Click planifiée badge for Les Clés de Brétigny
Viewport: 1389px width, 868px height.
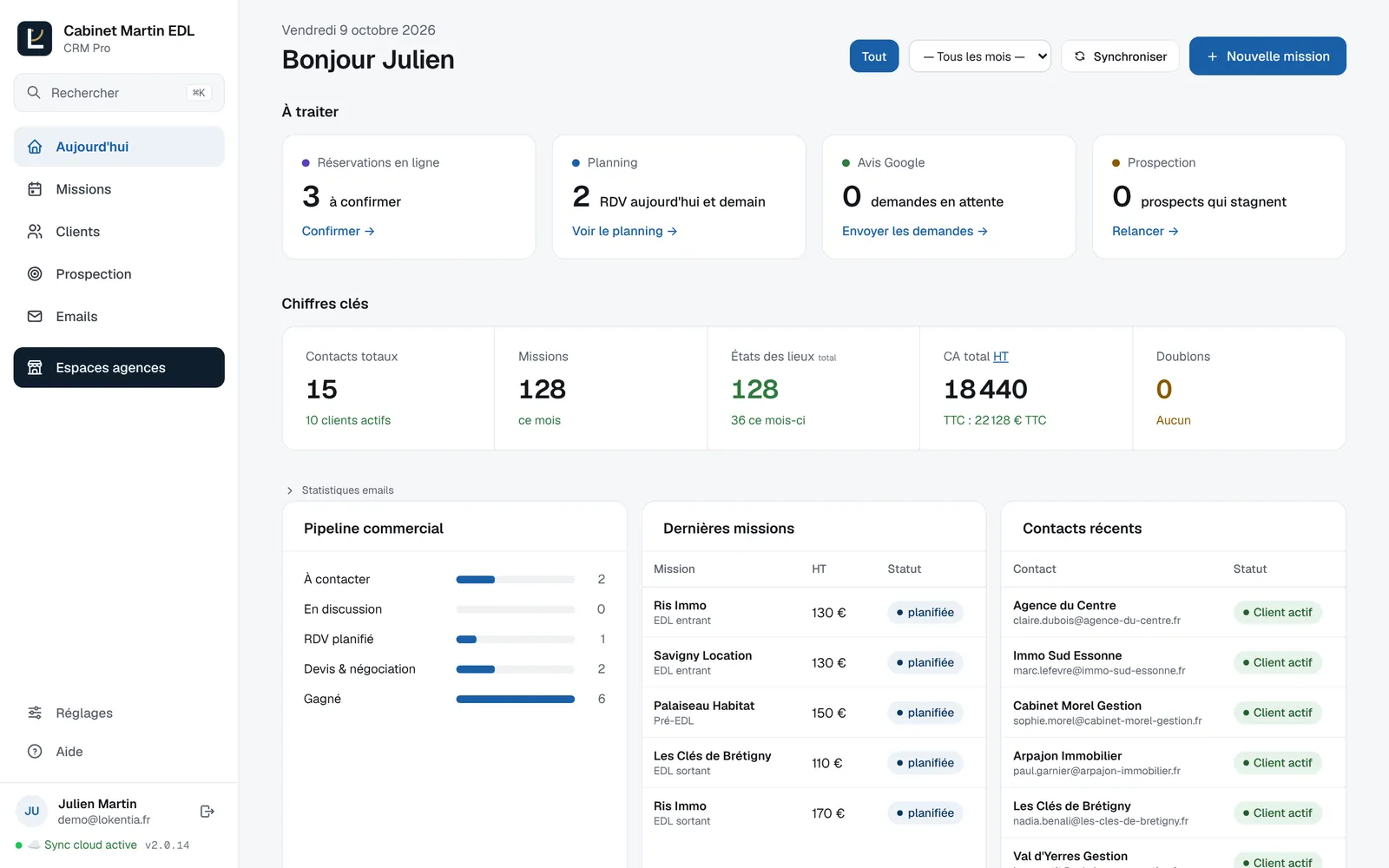(925, 763)
